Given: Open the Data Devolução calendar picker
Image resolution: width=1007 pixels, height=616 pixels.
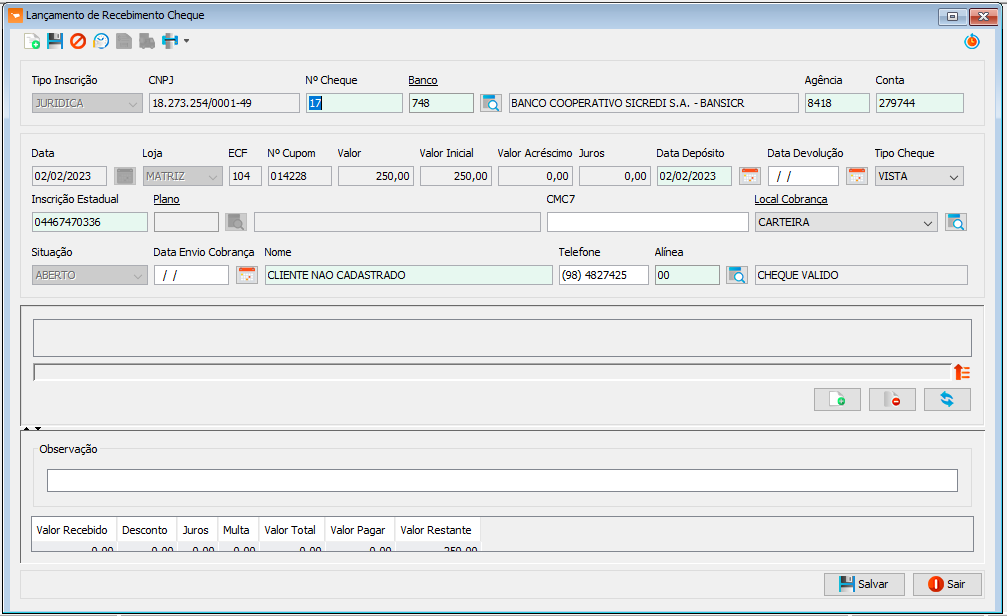Looking at the screenshot, I should pyautogui.click(x=857, y=176).
